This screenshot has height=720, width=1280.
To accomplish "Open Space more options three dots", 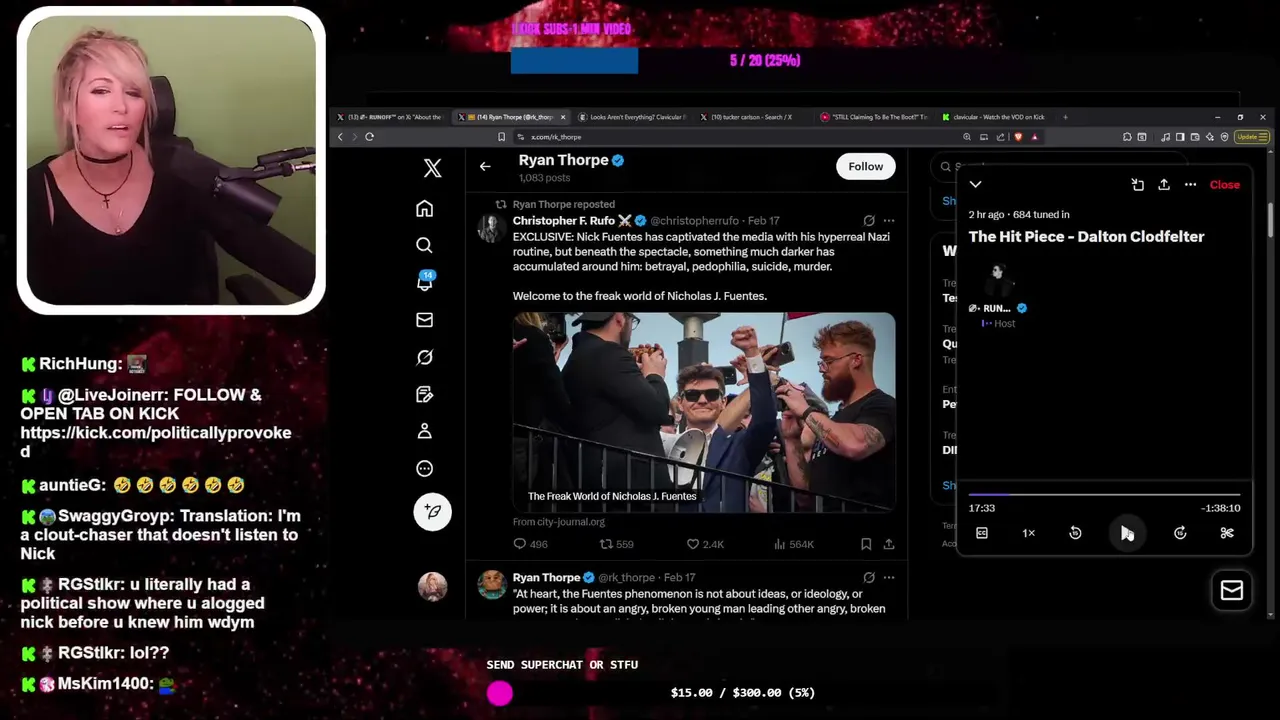I will pos(1190,185).
